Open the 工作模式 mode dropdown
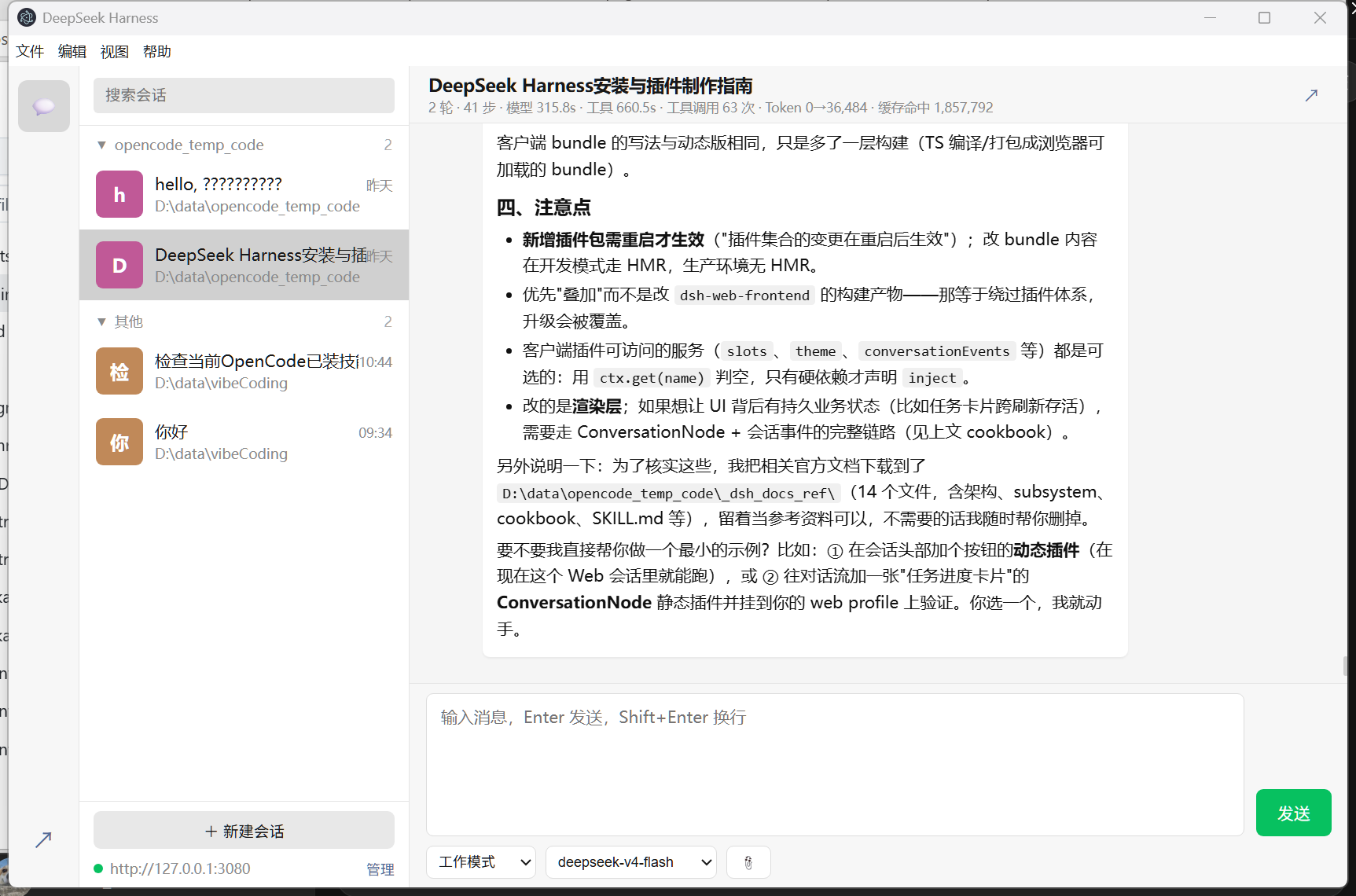1356x896 pixels. tap(481, 862)
